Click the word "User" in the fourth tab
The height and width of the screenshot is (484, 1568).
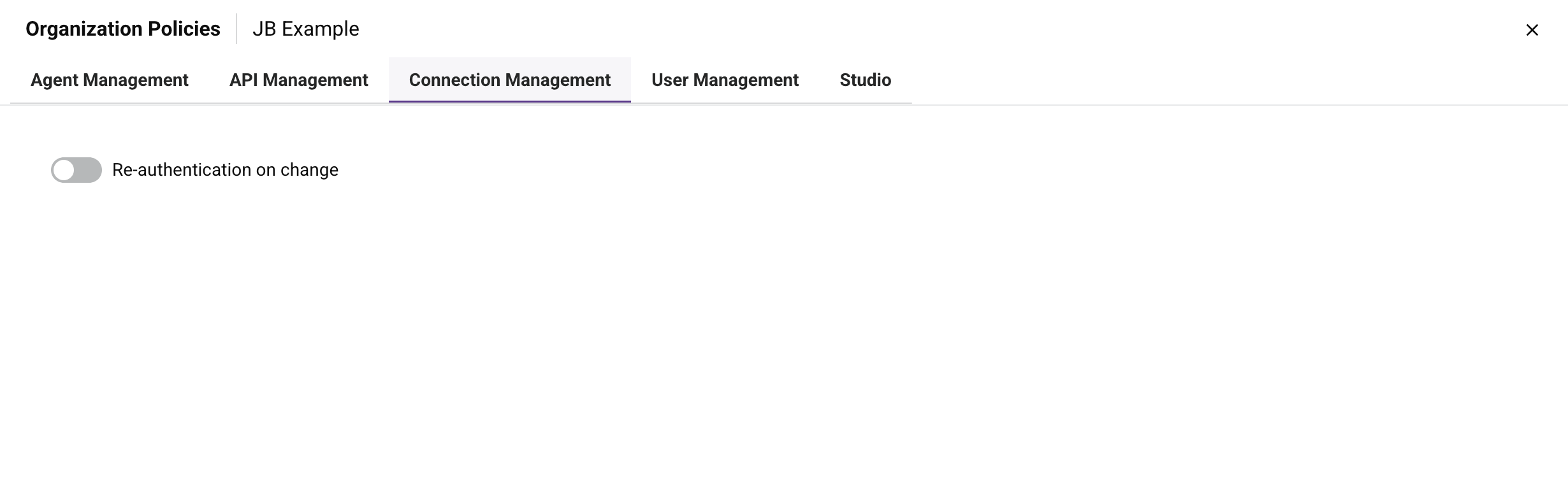point(669,80)
